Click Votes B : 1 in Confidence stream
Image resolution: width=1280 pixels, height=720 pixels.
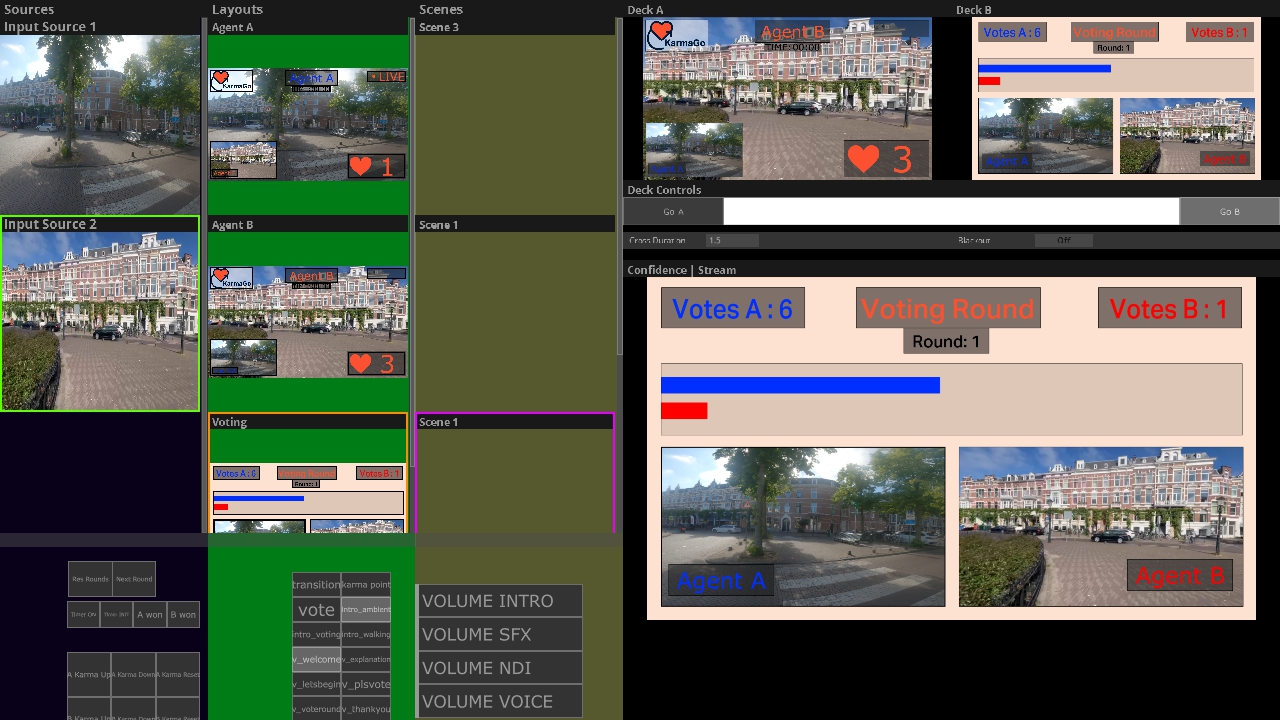[1169, 309]
